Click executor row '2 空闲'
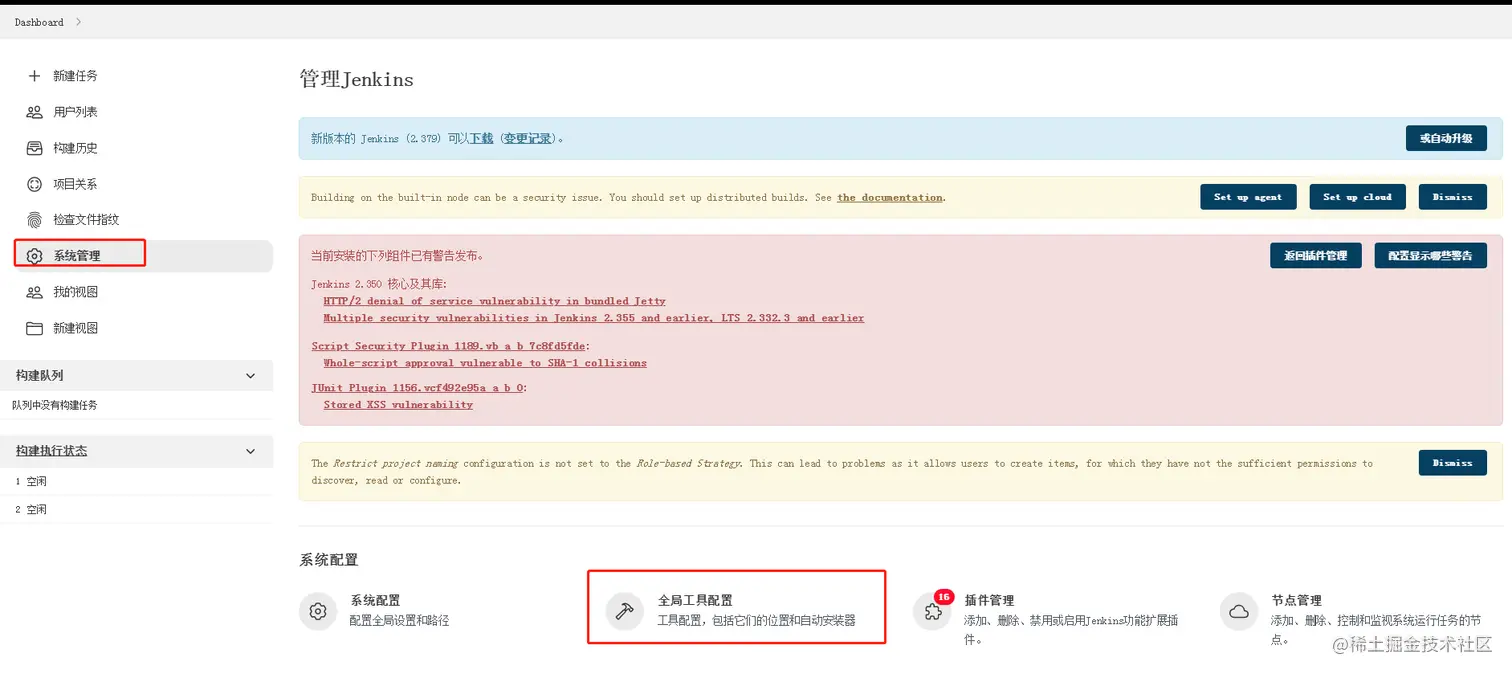 coord(136,510)
